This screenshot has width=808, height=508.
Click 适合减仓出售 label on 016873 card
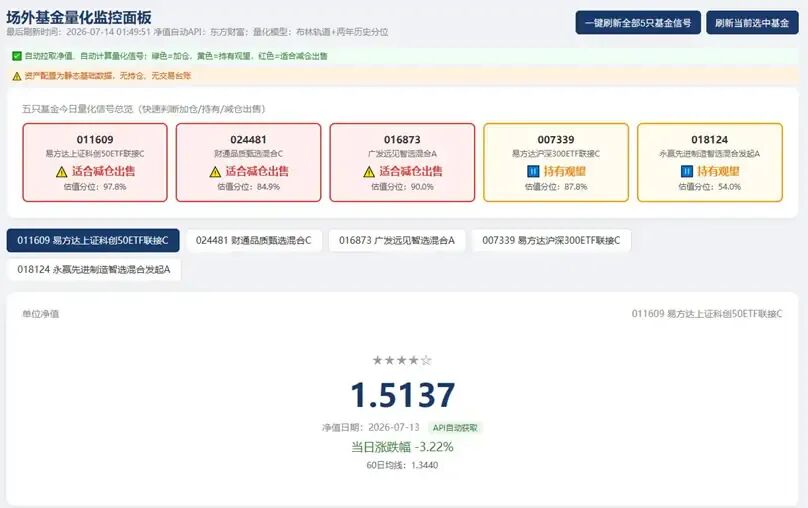411,172
